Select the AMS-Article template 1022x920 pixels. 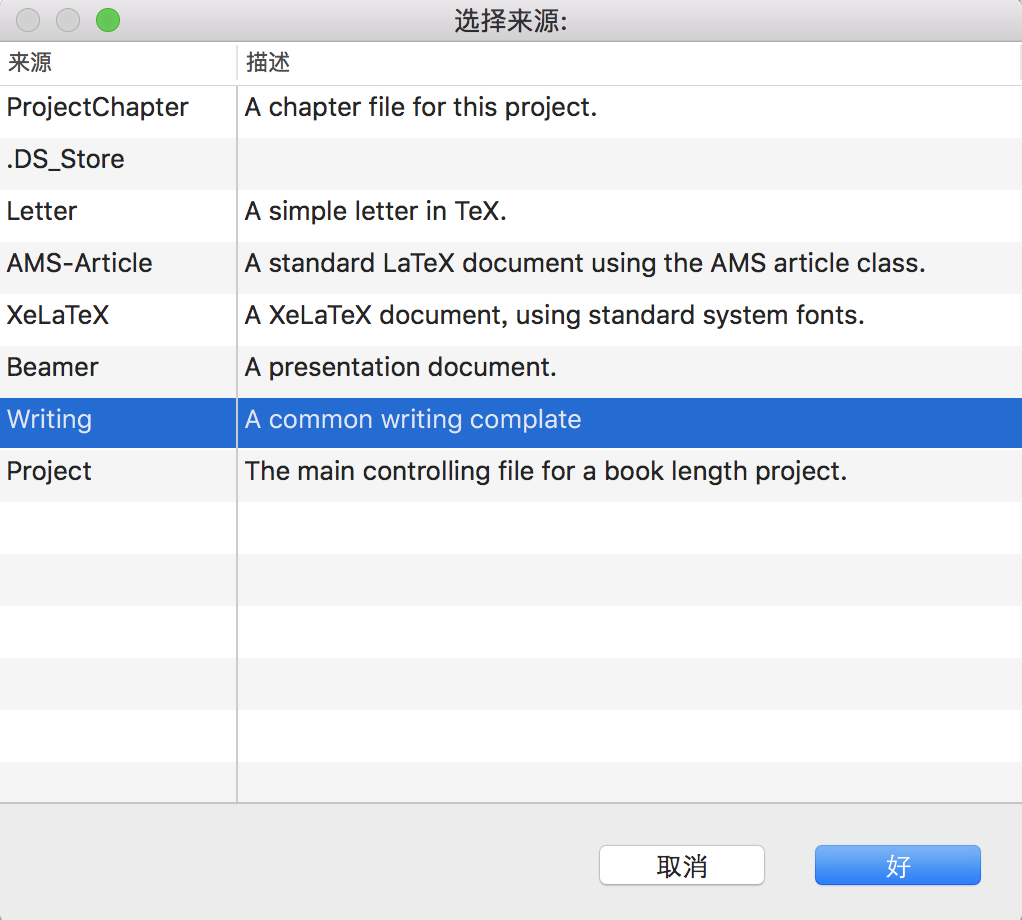click(79, 263)
